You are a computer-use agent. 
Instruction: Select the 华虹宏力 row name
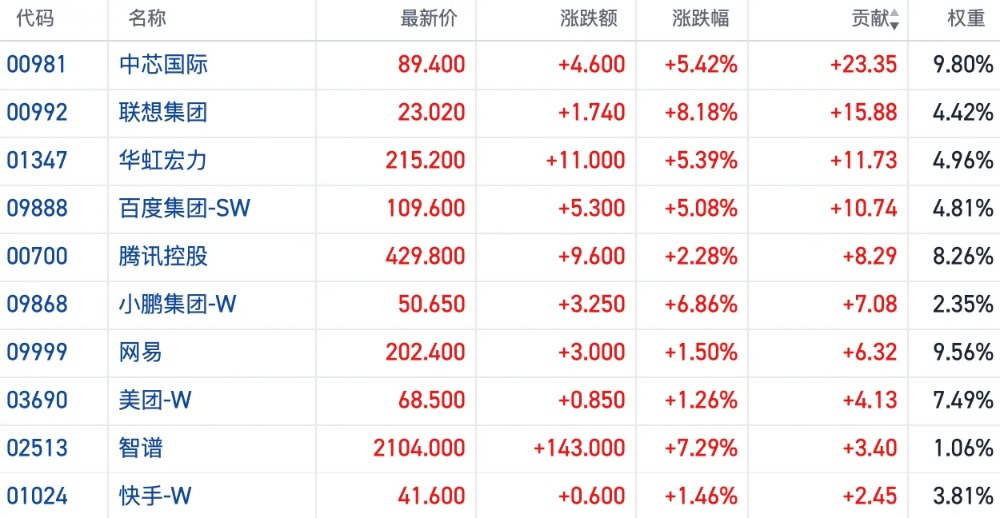point(163,160)
